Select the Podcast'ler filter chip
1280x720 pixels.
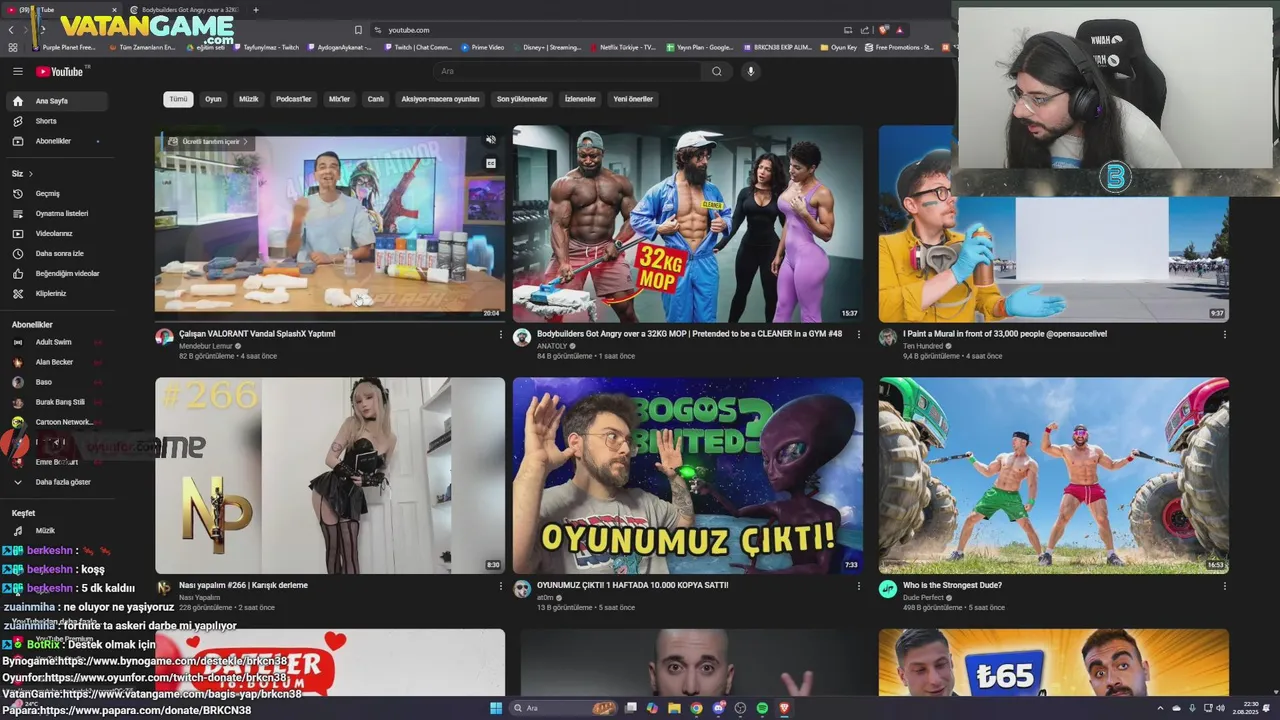pos(294,99)
